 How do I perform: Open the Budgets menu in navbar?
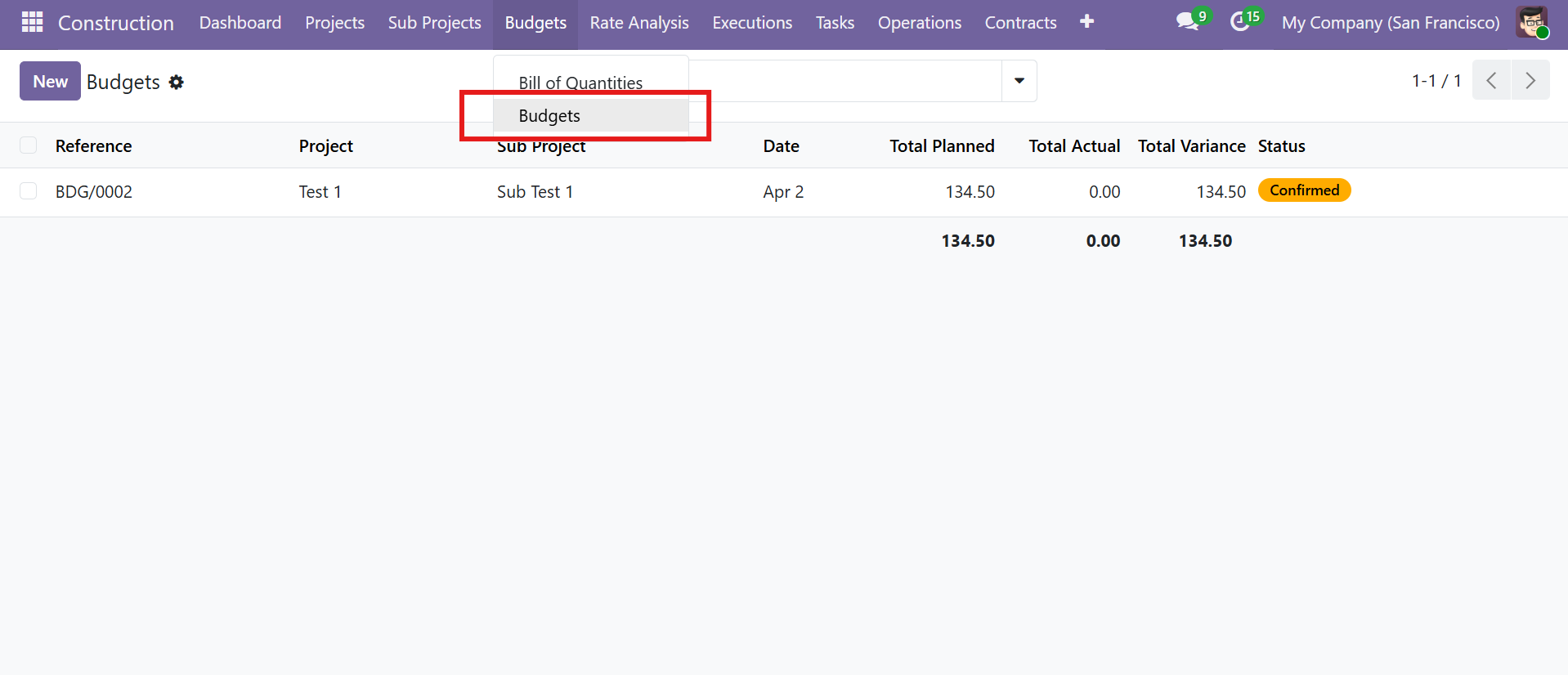(535, 23)
